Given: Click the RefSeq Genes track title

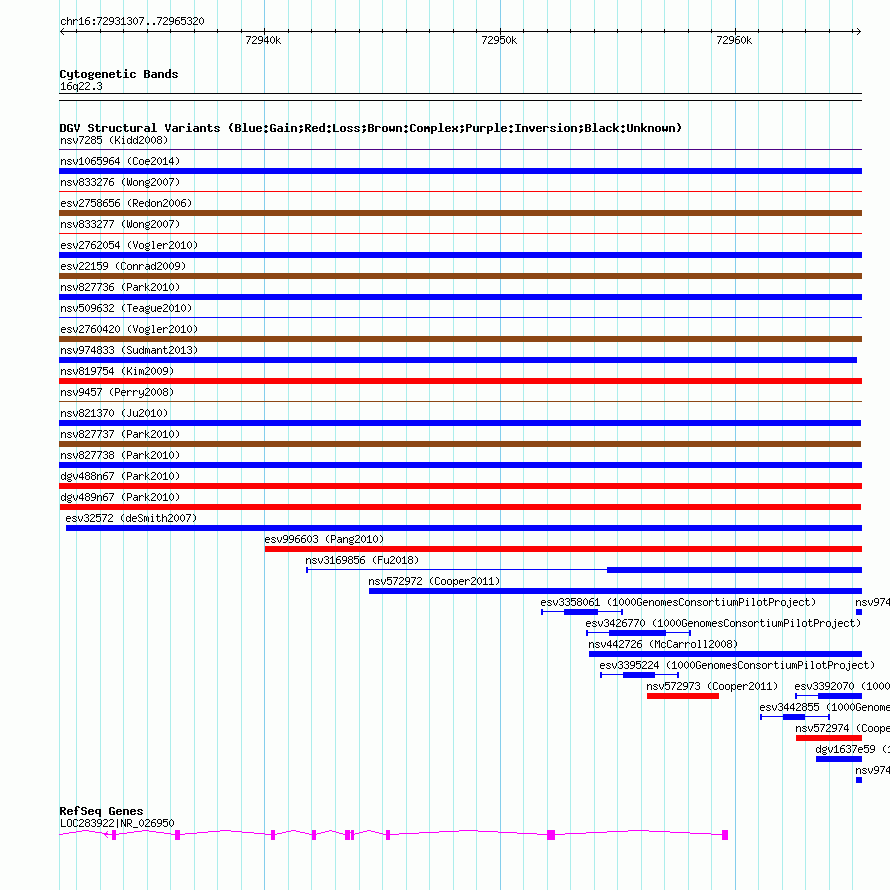Looking at the screenshot, I should click(x=101, y=811).
